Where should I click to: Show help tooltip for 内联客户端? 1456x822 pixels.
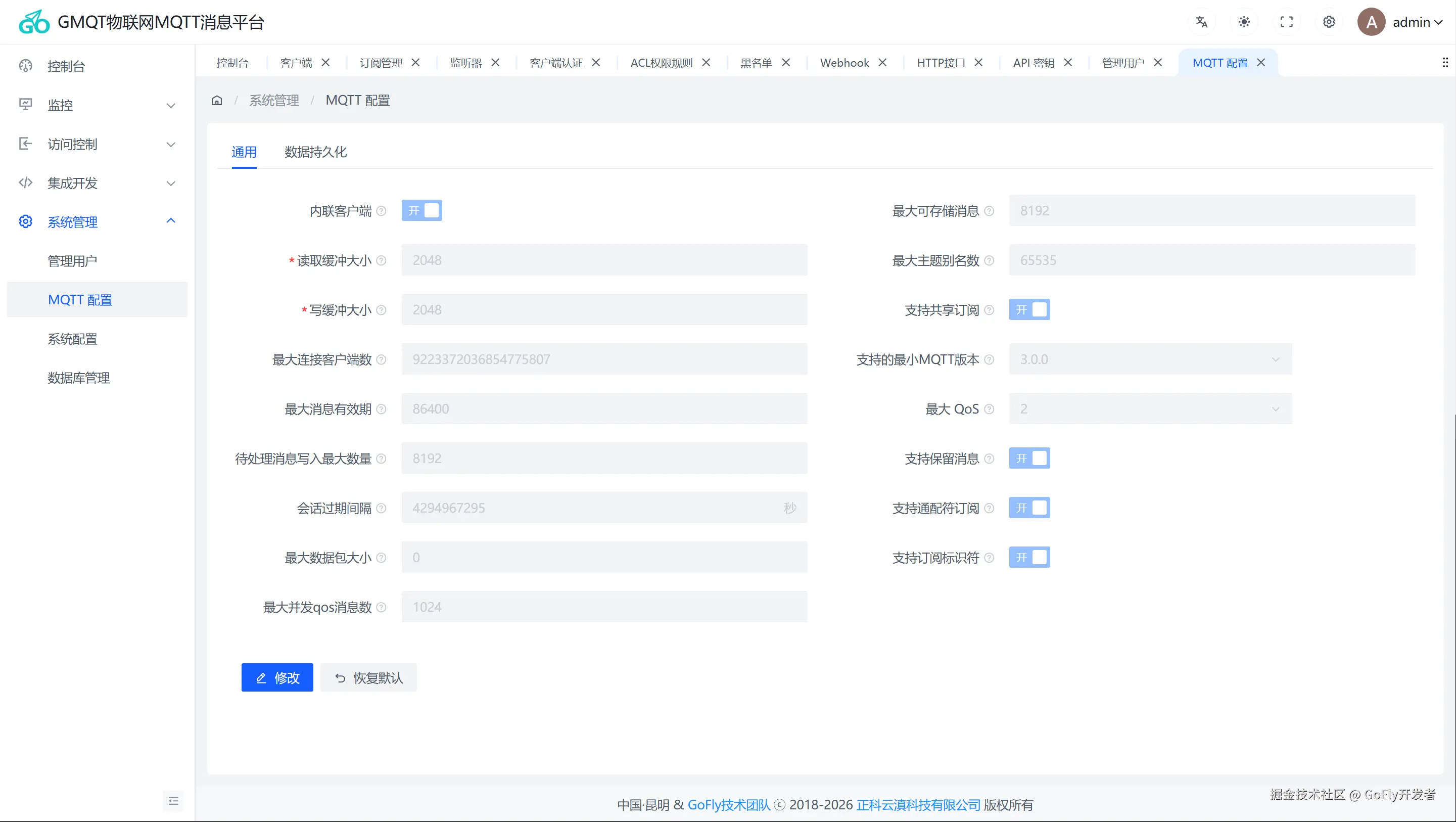pyautogui.click(x=382, y=211)
